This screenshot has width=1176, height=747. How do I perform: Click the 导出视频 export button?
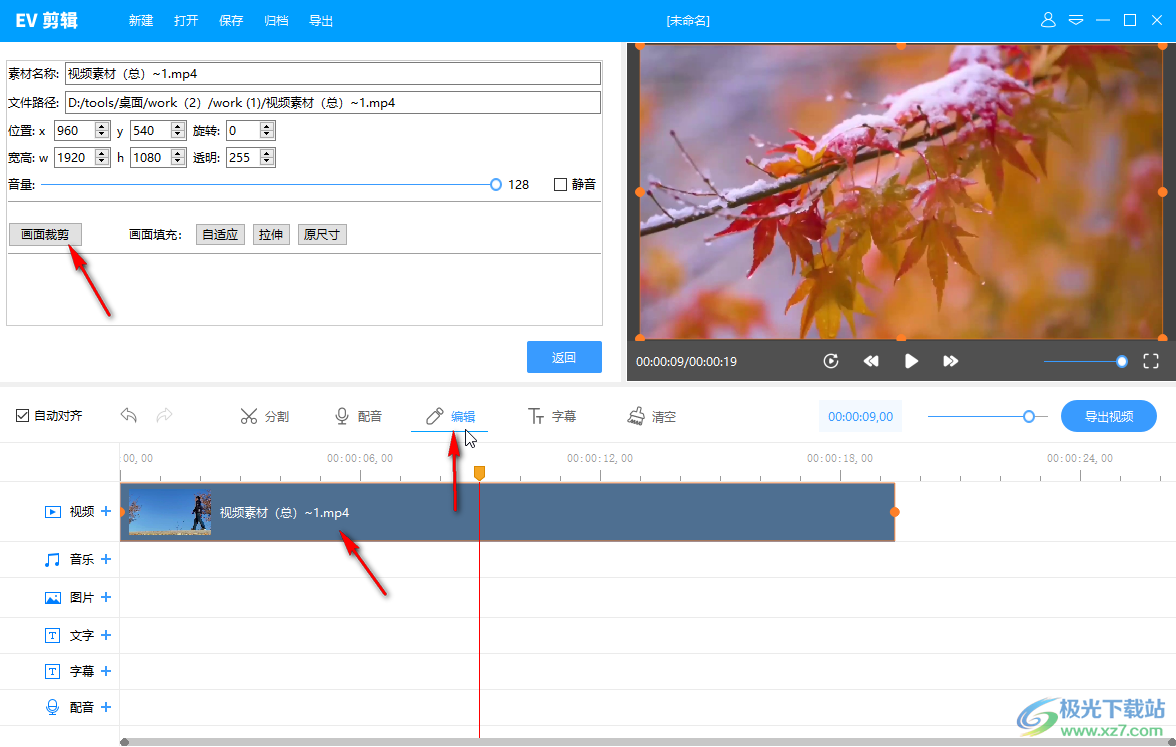coord(1108,416)
